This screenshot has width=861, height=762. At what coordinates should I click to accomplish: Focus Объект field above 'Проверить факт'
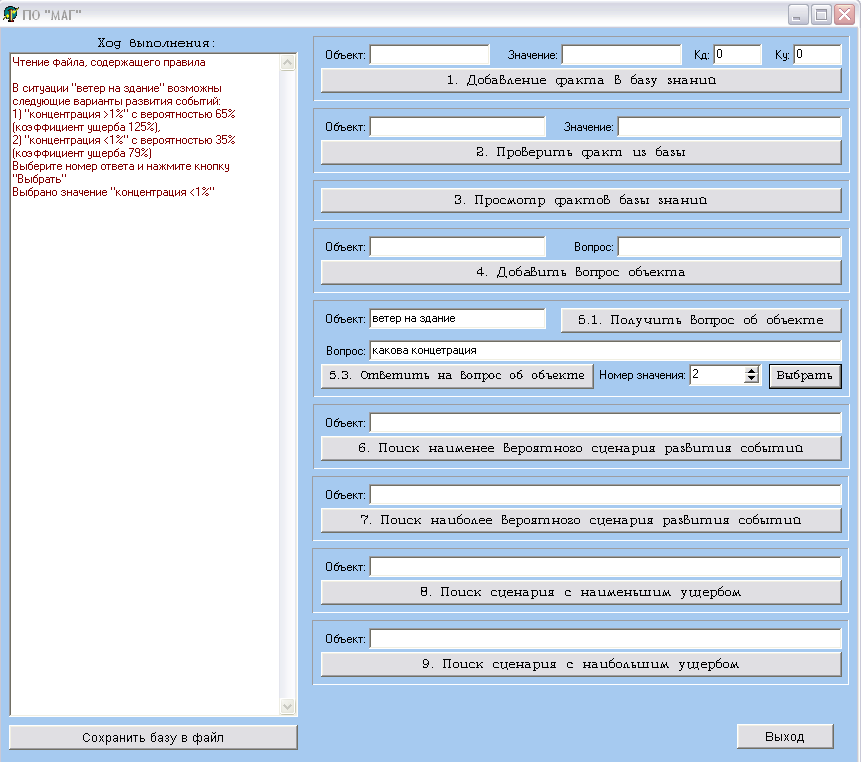[x=457, y=127]
